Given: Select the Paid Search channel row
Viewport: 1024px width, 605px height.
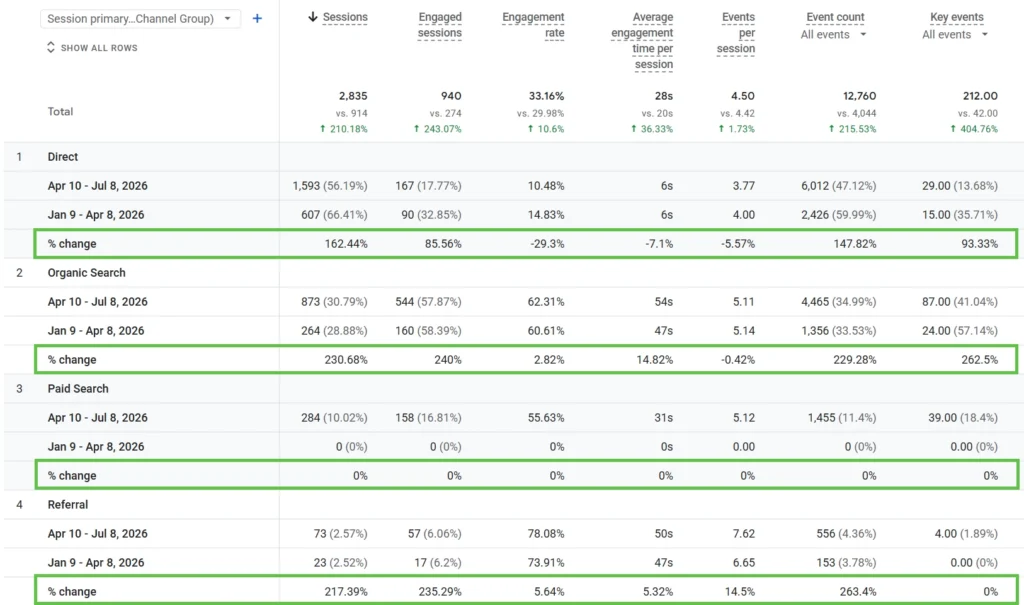Looking at the screenshot, I should 514,389.
